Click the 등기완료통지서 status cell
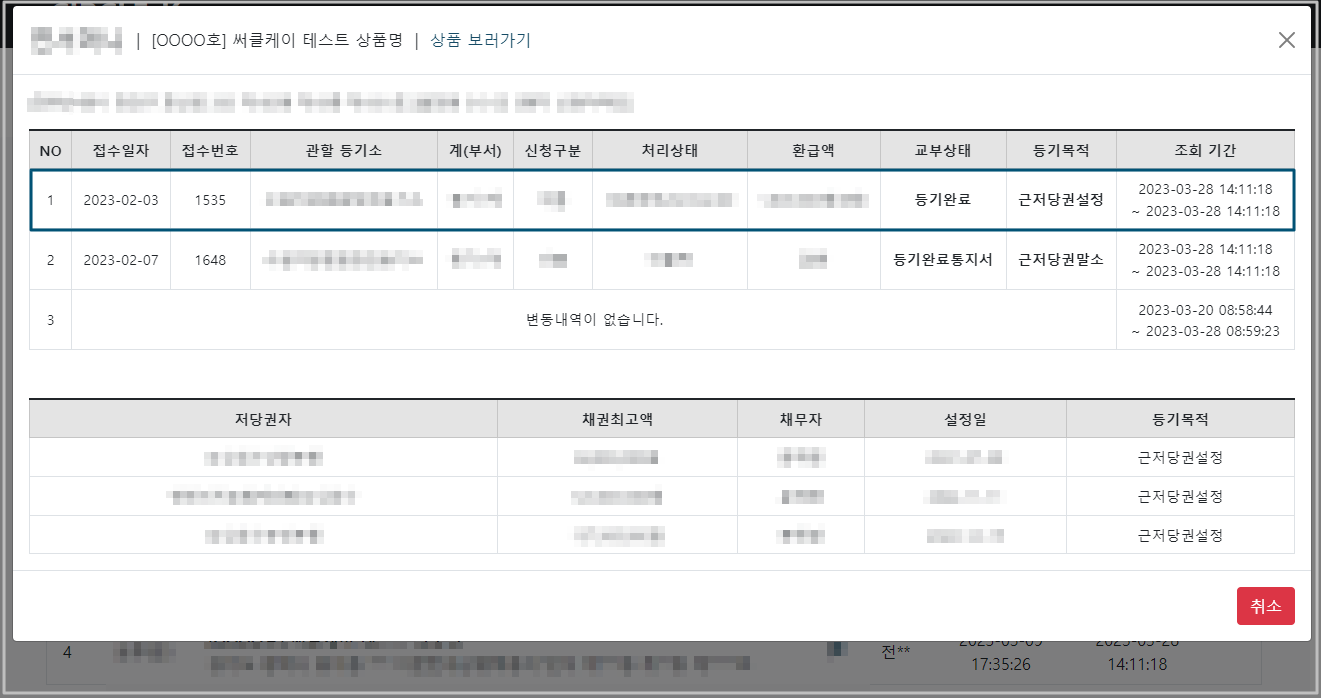The height and width of the screenshot is (698, 1321). pos(942,260)
